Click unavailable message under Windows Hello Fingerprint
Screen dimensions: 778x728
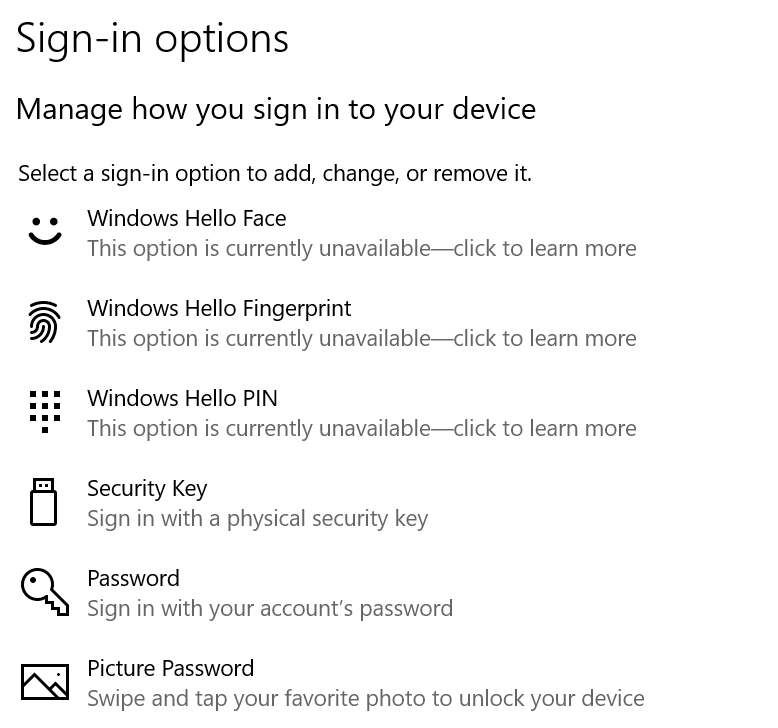362,338
